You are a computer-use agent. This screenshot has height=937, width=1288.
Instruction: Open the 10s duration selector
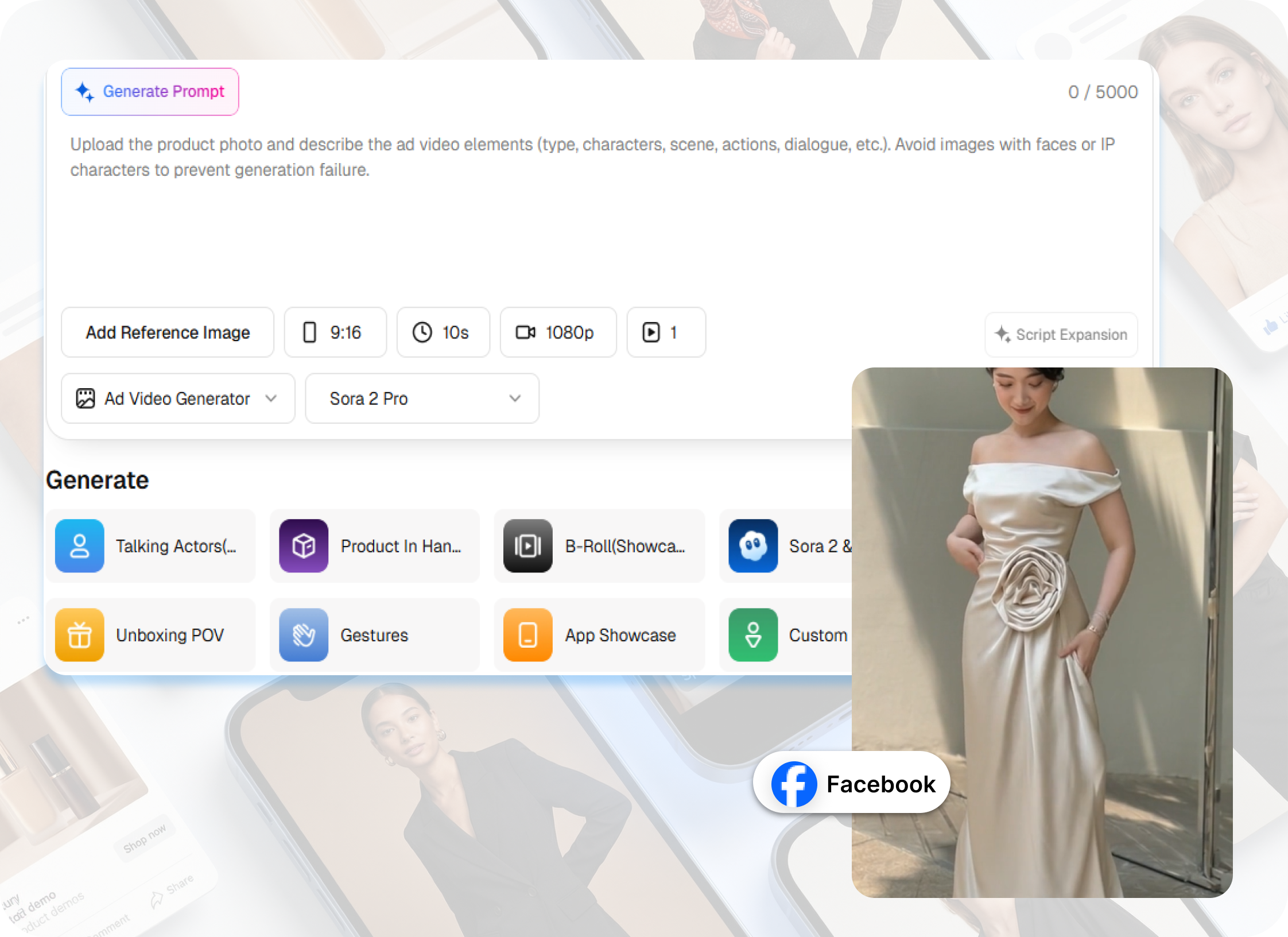point(443,332)
